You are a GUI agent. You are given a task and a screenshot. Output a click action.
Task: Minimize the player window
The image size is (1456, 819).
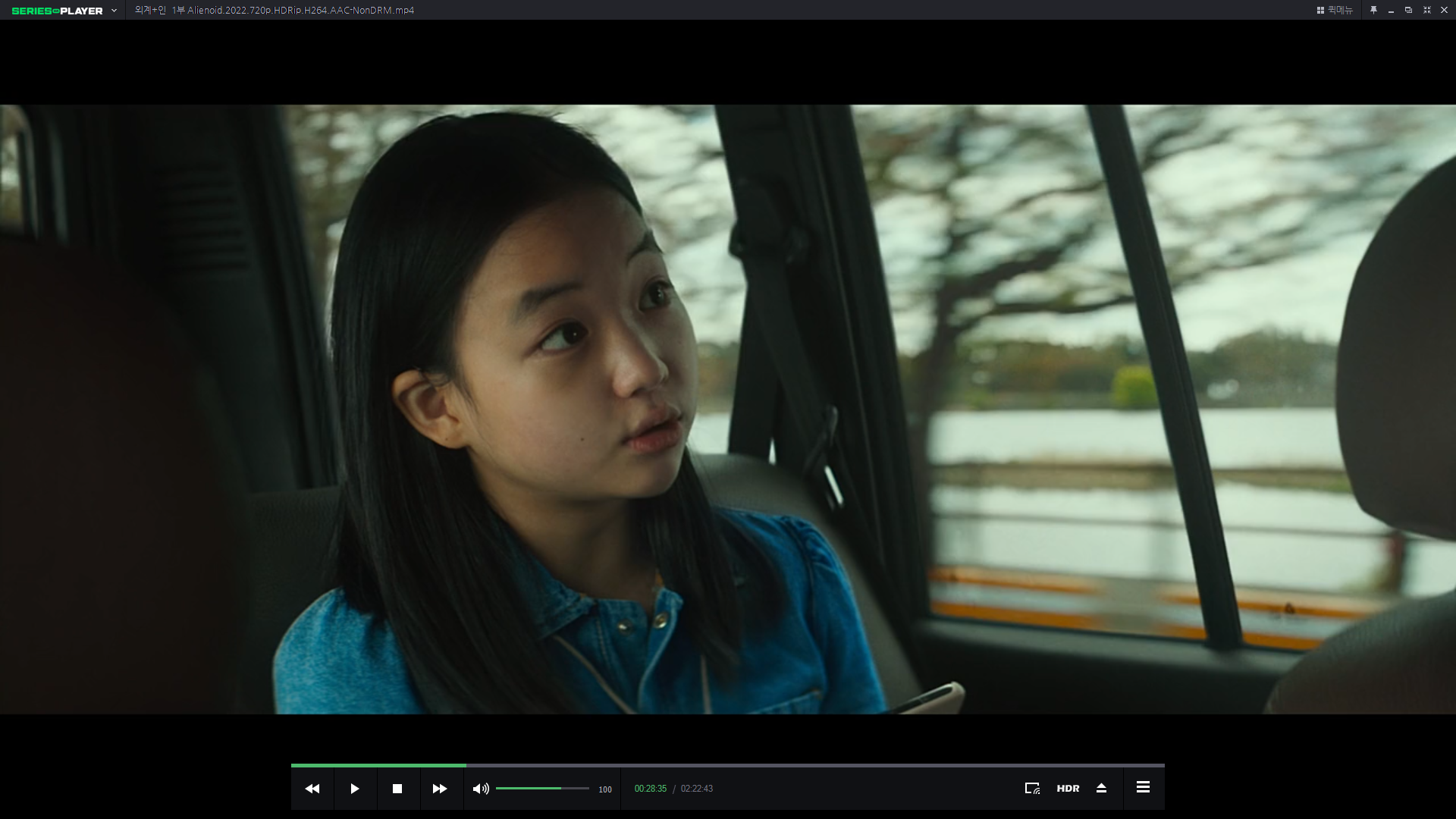pyautogui.click(x=1391, y=10)
